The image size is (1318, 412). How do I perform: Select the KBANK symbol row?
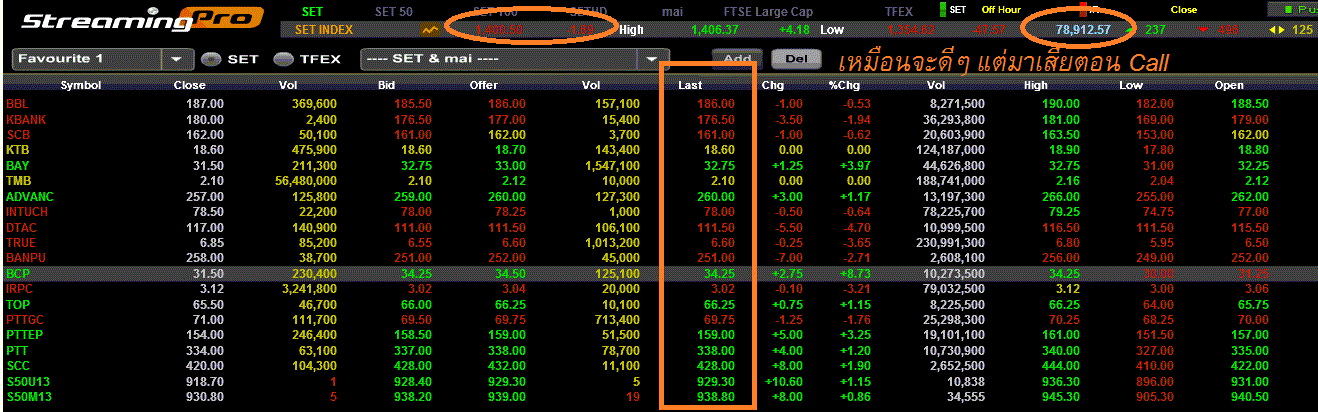(659, 119)
